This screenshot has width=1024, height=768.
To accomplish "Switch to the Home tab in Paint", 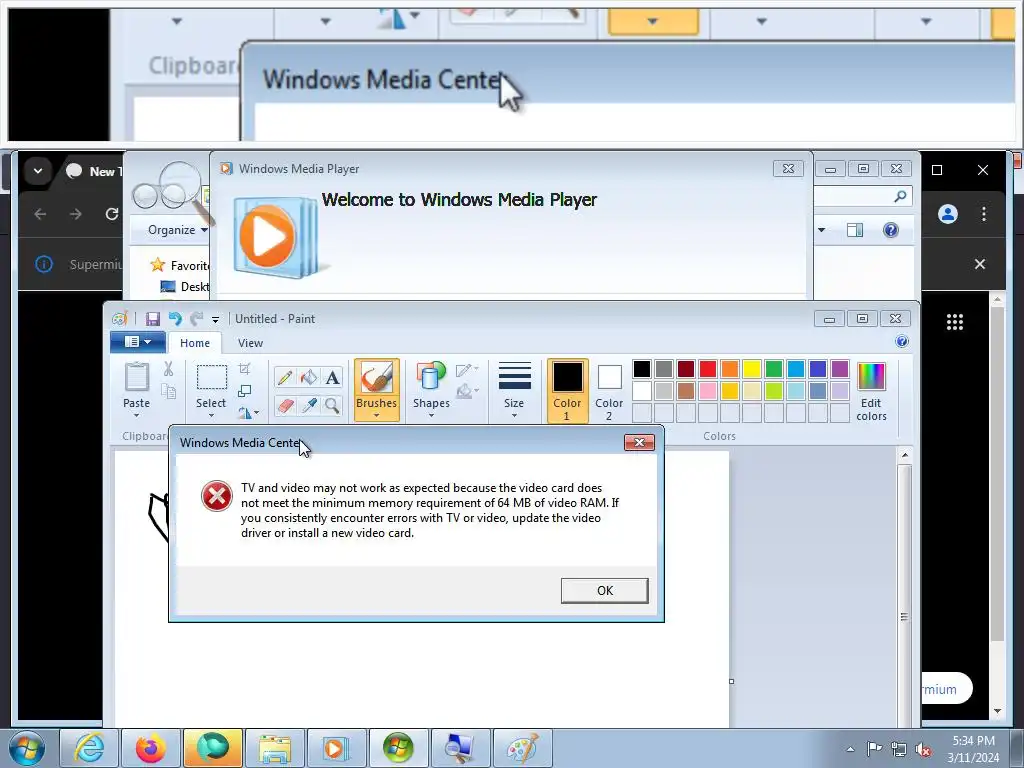I will (x=195, y=343).
